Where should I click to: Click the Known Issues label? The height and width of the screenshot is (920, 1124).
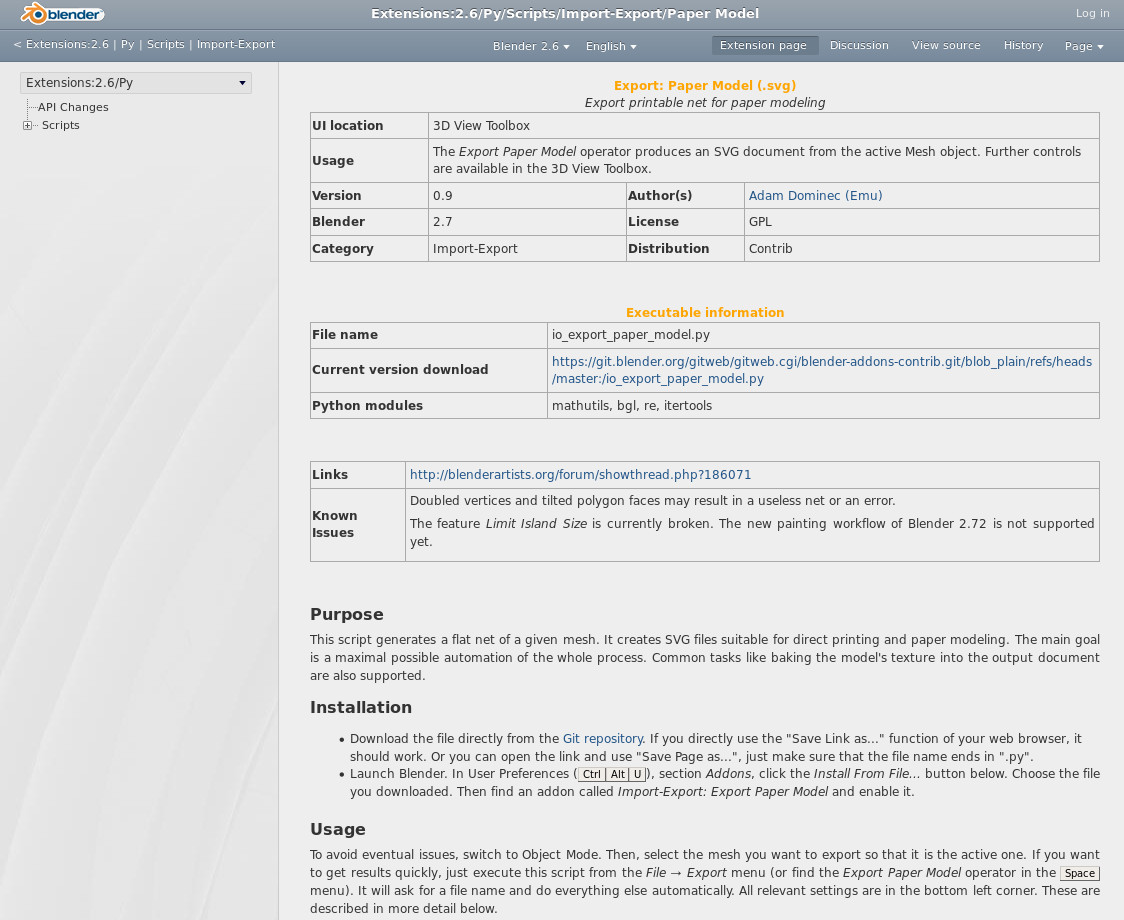pos(334,524)
